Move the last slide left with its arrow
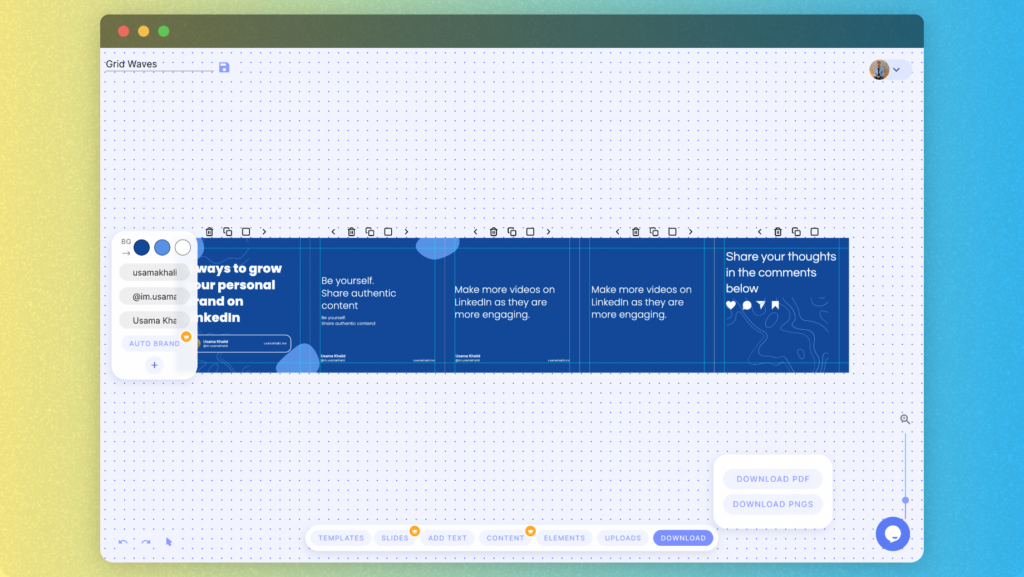Viewport: 1024px width, 577px height. pos(760,232)
